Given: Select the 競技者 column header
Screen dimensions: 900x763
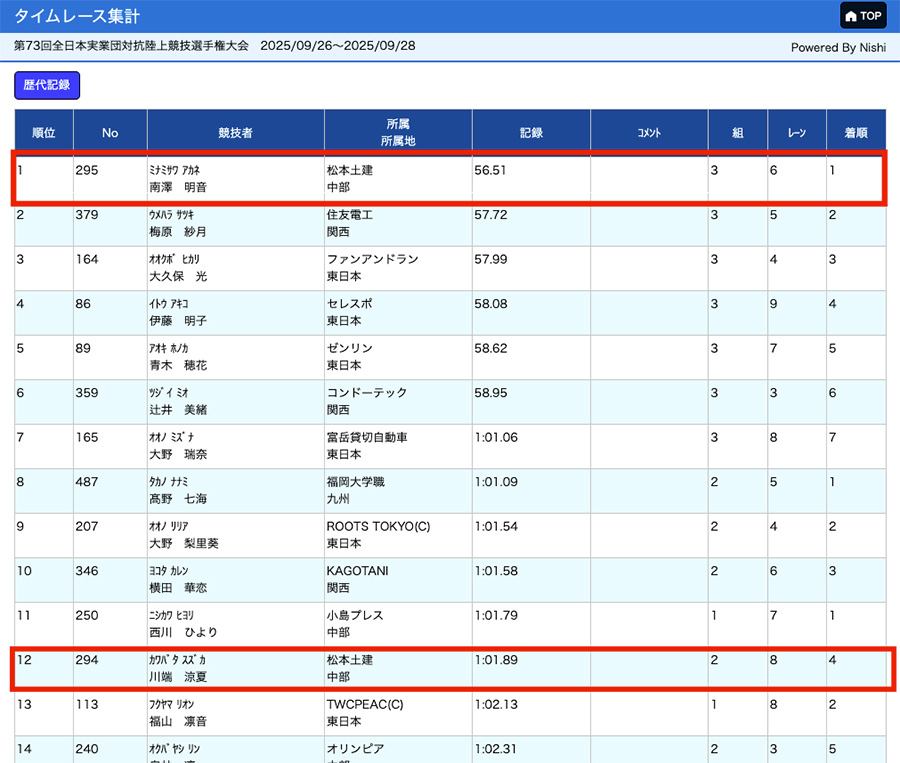Looking at the screenshot, I should point(235,132).
